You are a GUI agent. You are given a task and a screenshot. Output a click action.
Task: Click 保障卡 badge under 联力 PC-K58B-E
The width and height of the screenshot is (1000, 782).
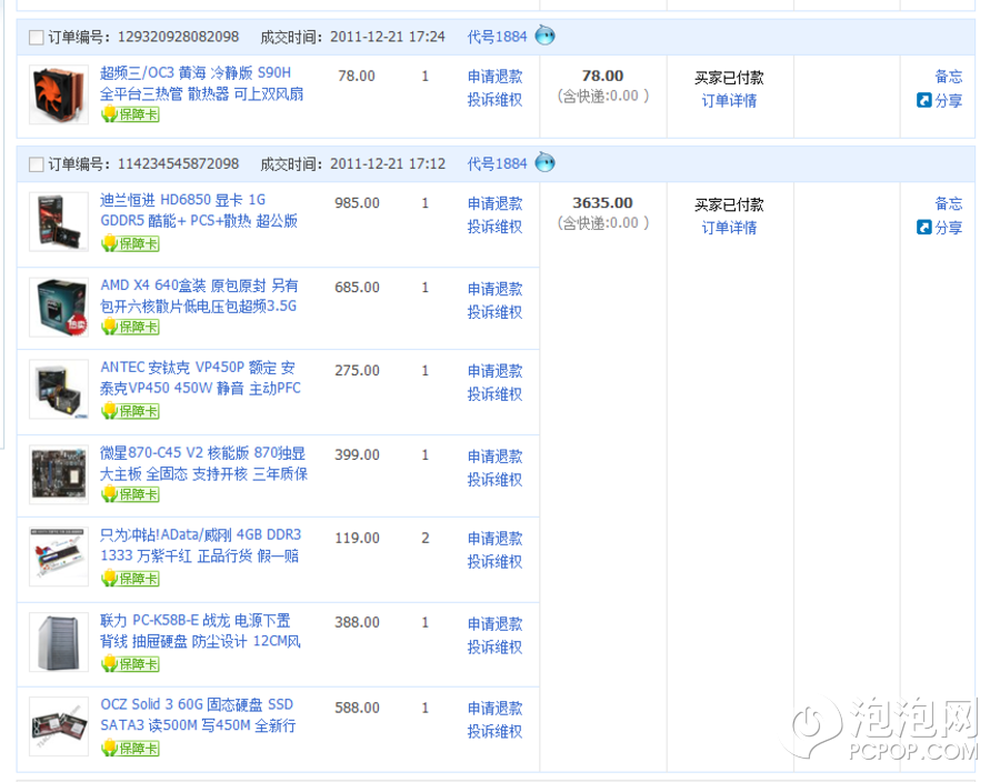[x=130, y=664]
